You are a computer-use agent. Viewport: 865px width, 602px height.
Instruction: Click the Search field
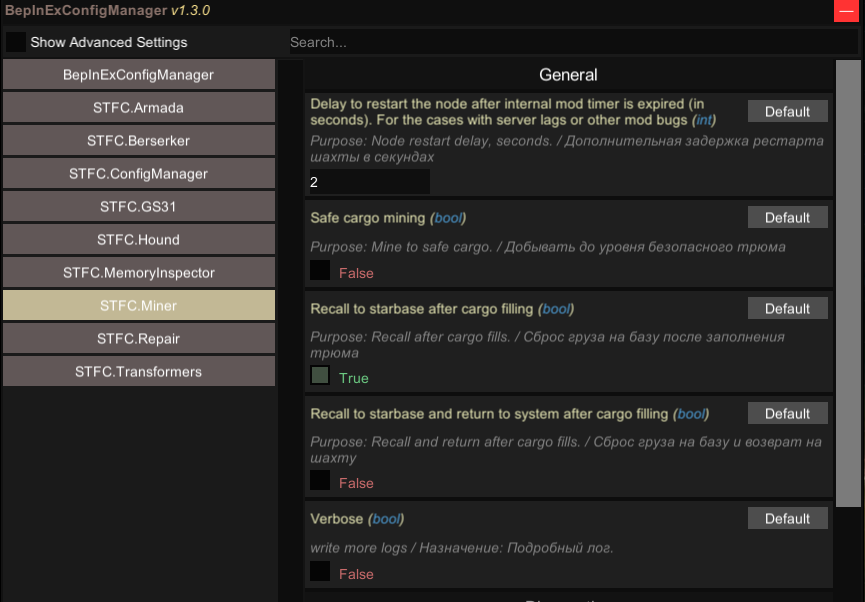point(573,42)
